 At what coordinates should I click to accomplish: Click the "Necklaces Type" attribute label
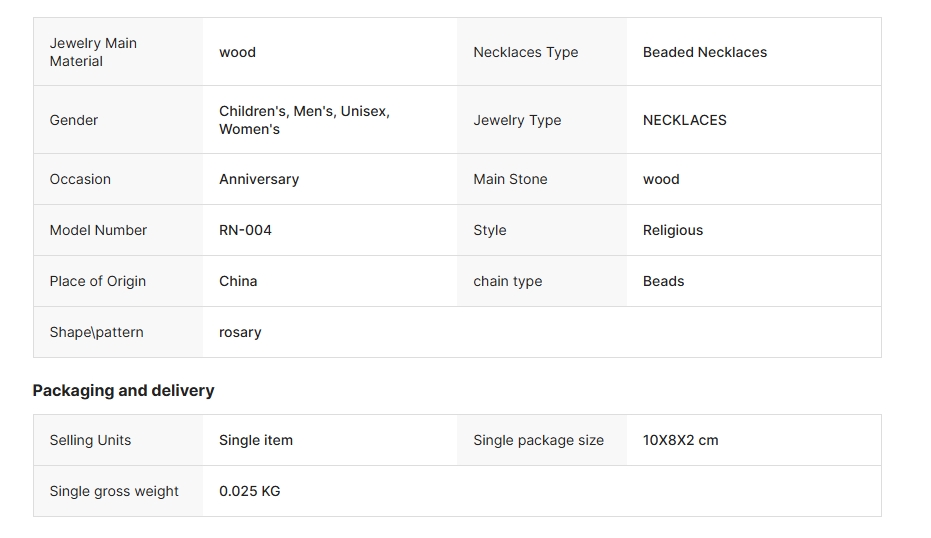(525, 52)
